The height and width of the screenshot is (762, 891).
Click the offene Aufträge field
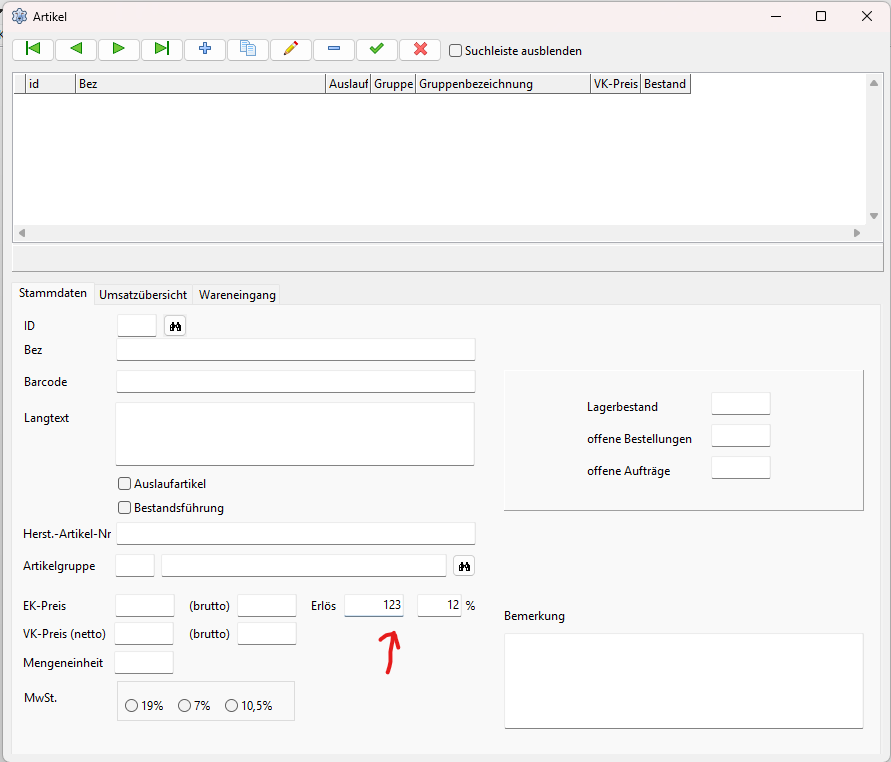[741, 468]
